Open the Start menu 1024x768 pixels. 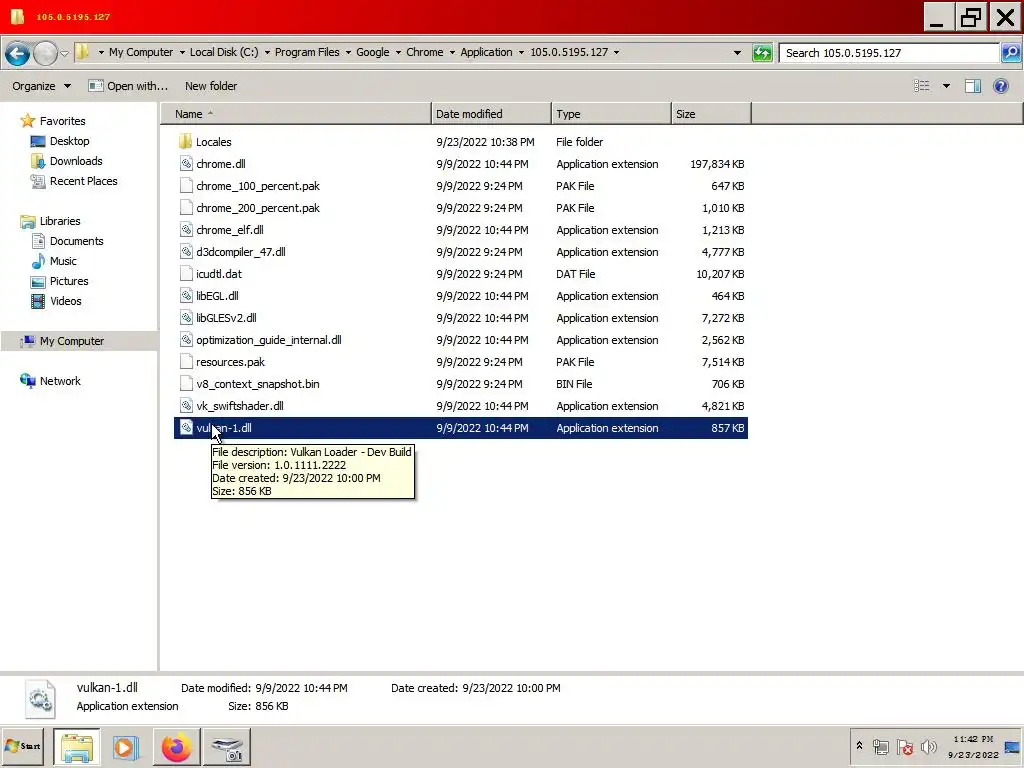pos(22,746)
